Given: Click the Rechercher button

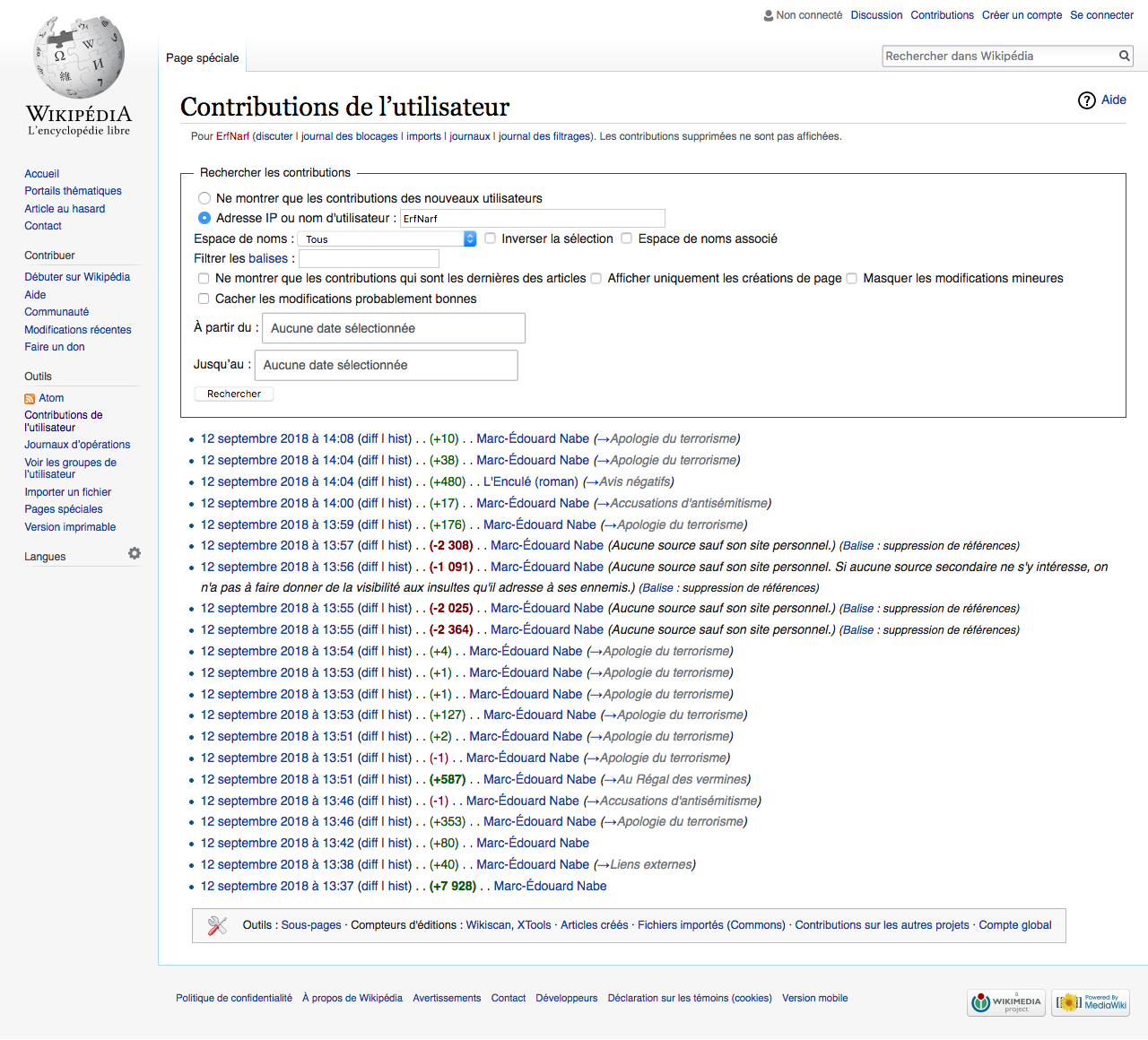Looking at the screenshot, I should (x=234, y=394).
